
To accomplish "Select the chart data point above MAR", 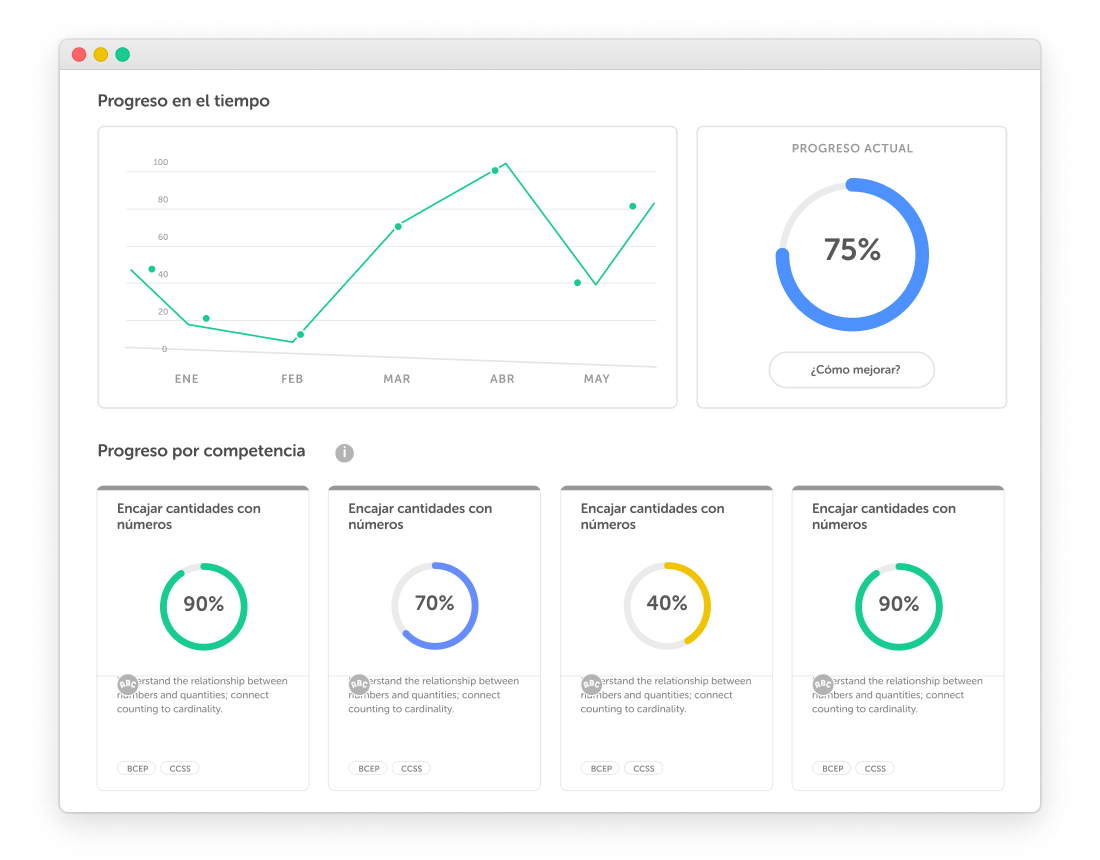I will (x=398, y=227).
